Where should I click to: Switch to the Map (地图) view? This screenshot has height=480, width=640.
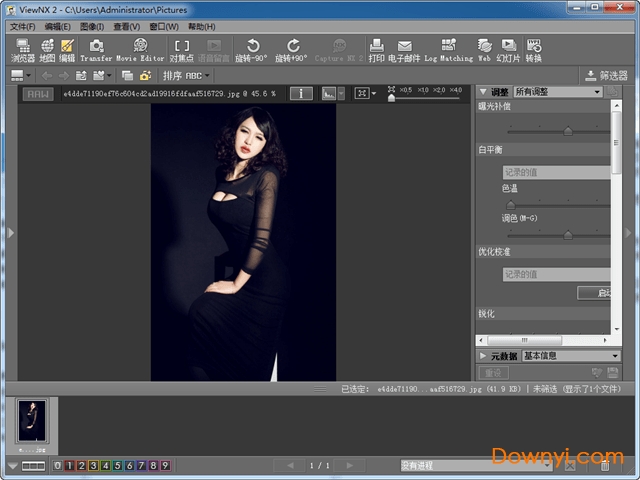tap(47, 50)
